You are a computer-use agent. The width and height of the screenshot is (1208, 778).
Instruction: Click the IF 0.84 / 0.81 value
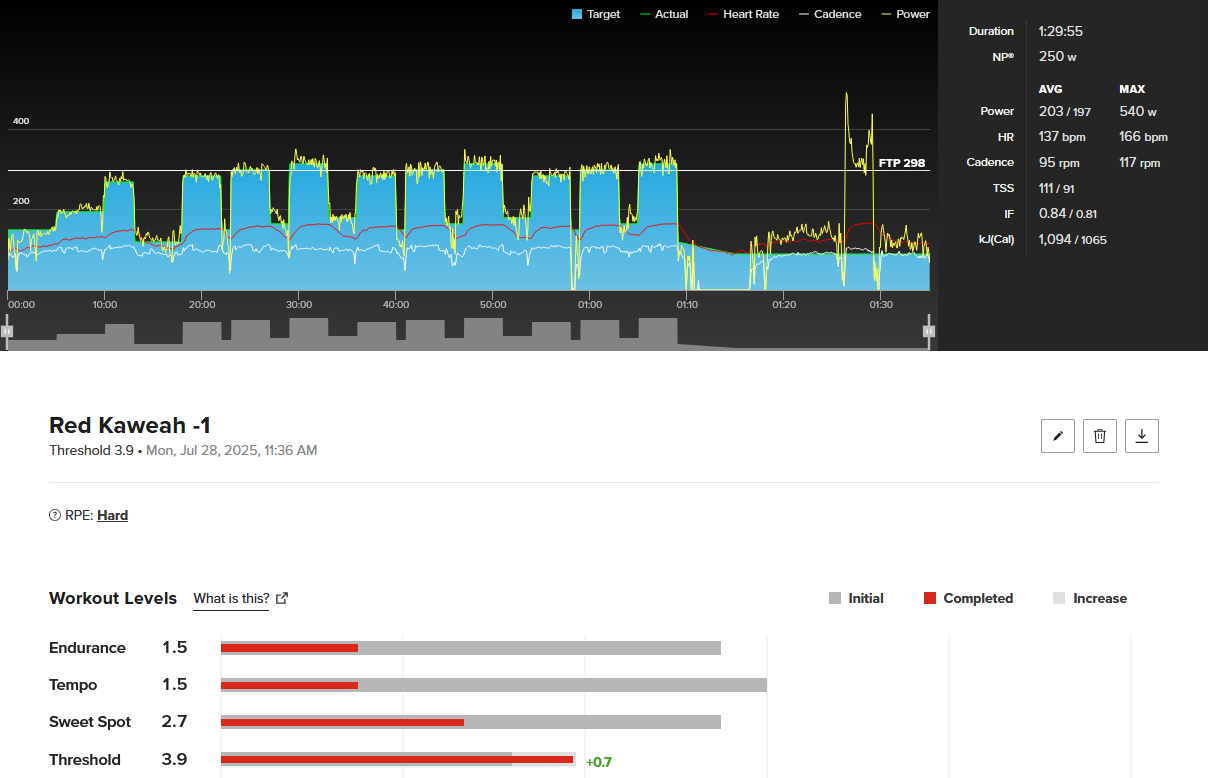coord(1068,213)
